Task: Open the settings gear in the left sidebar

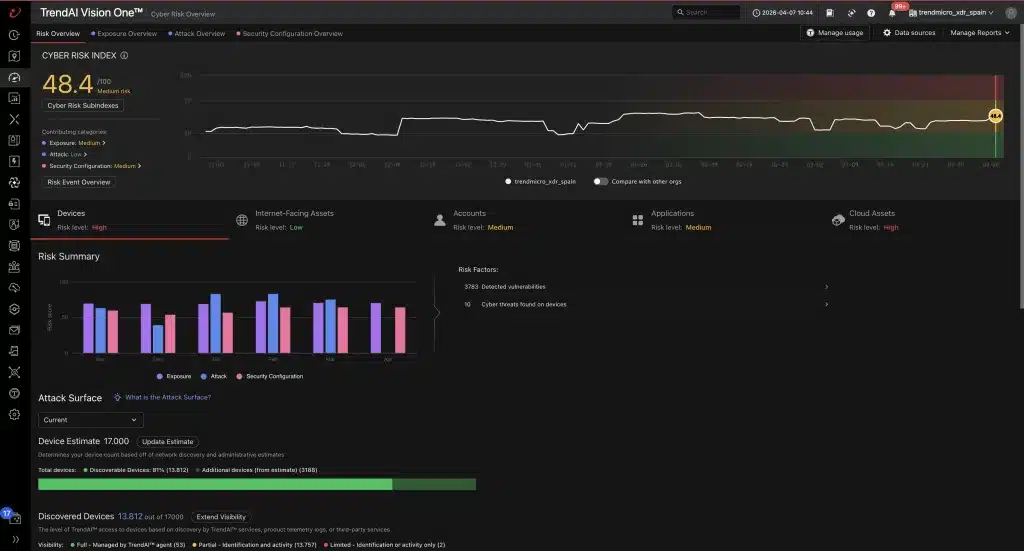Action: 14,415
